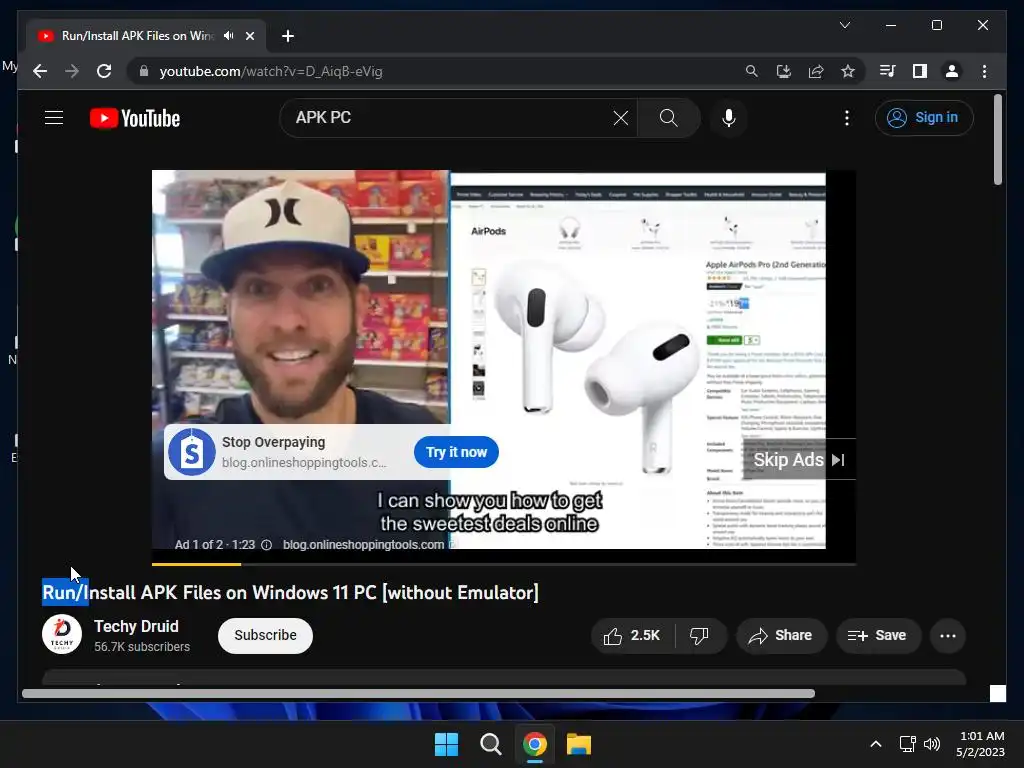Share the video
The image size is (1024, 768).
pyautogui.click(x=781, y=635)
